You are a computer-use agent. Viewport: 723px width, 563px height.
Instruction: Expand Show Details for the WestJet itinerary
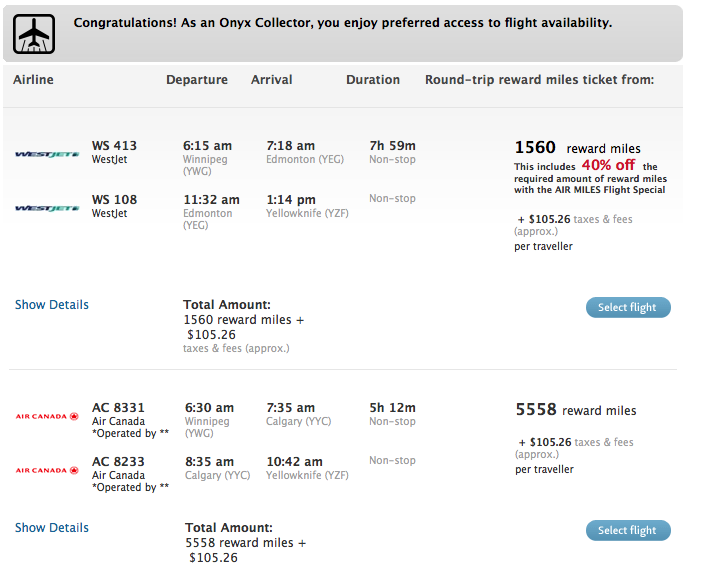(x=52, y=305)
